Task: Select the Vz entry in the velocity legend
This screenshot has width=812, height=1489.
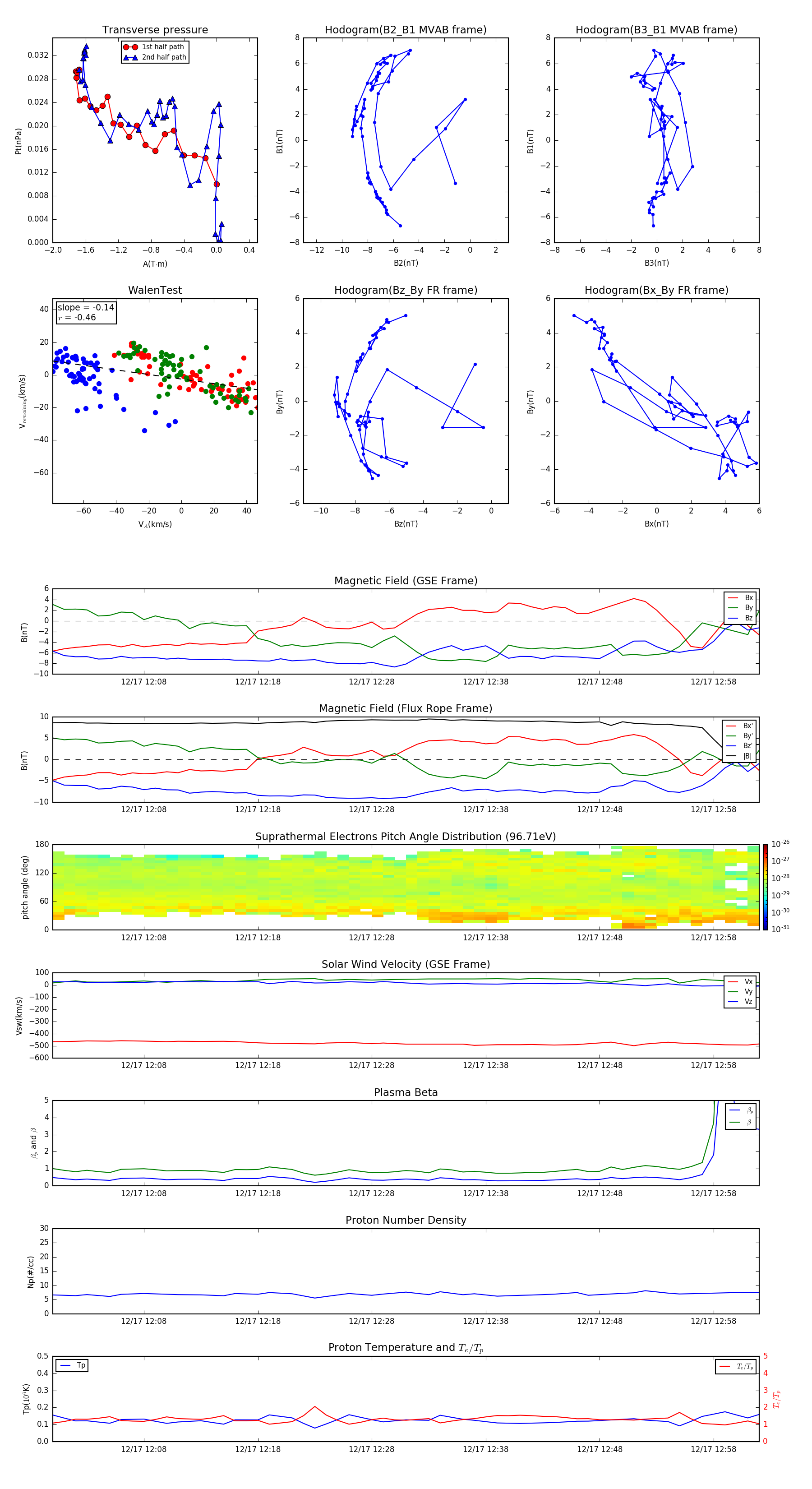Action: 741,1002
